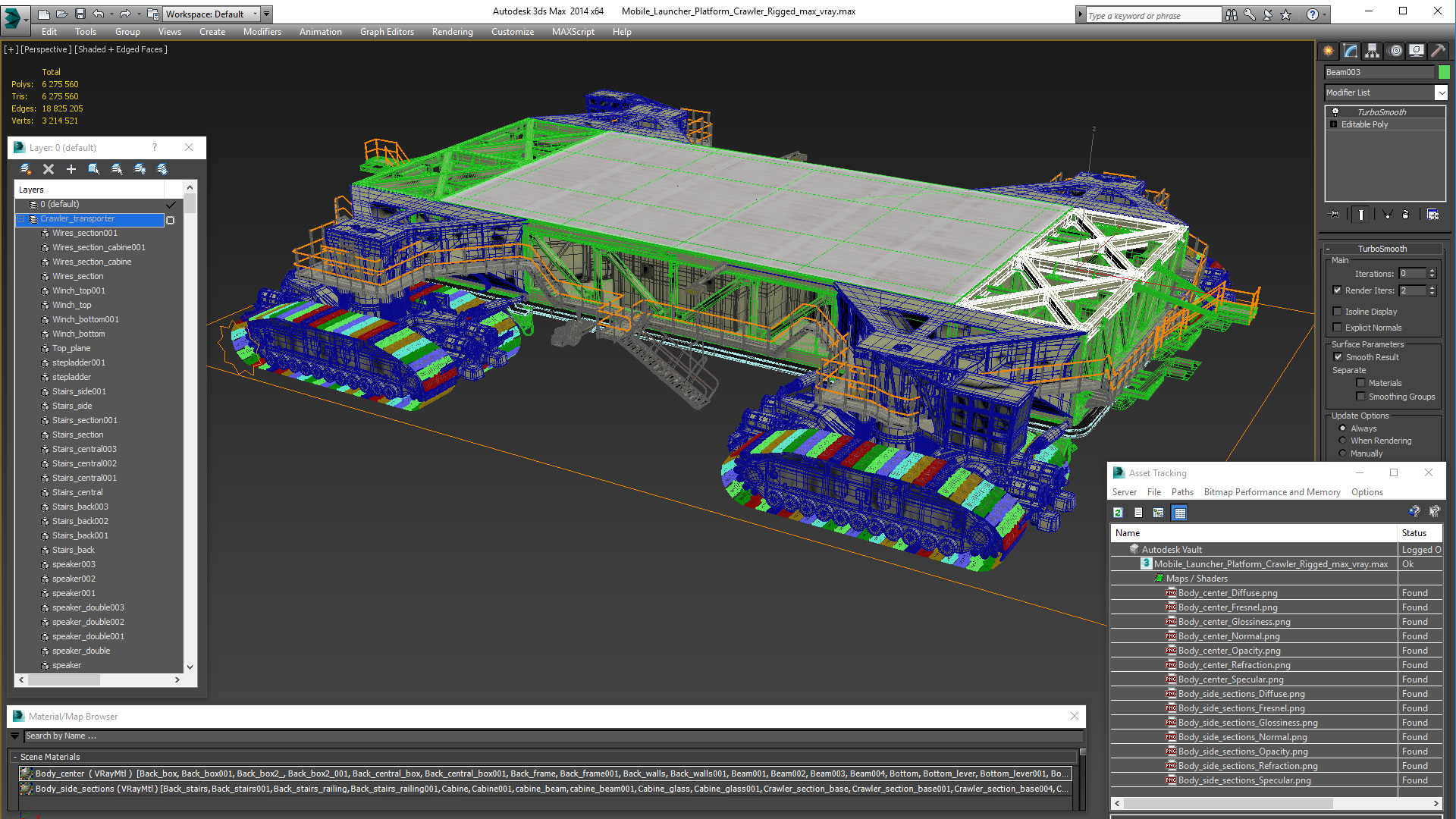
Task: Refresh the Asset Tracking list
Action: pyautogui.click(x=1118, y=513)
